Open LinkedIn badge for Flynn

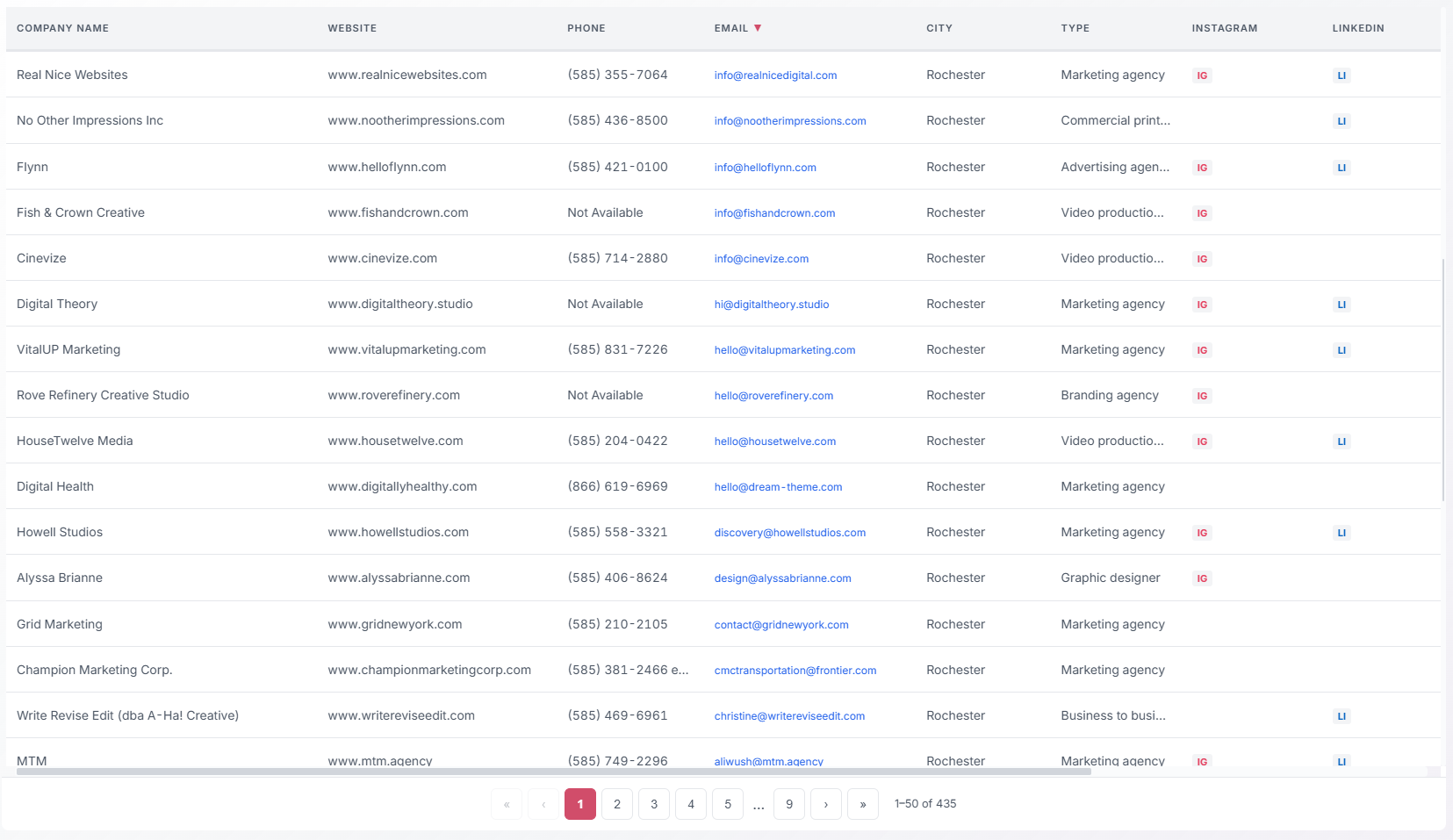1342,168
